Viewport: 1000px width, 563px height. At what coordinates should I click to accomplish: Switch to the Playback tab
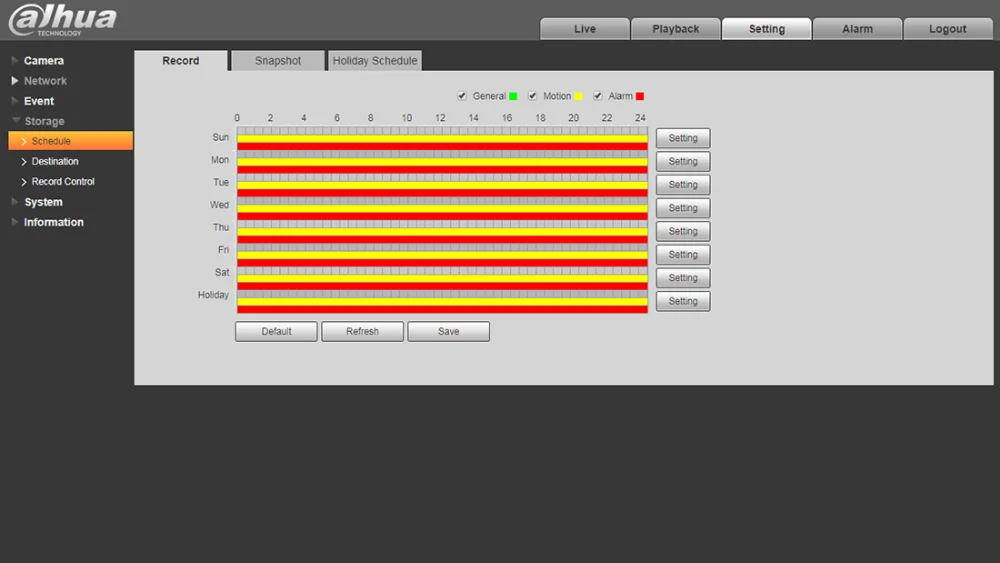click(x=675, y=29)
